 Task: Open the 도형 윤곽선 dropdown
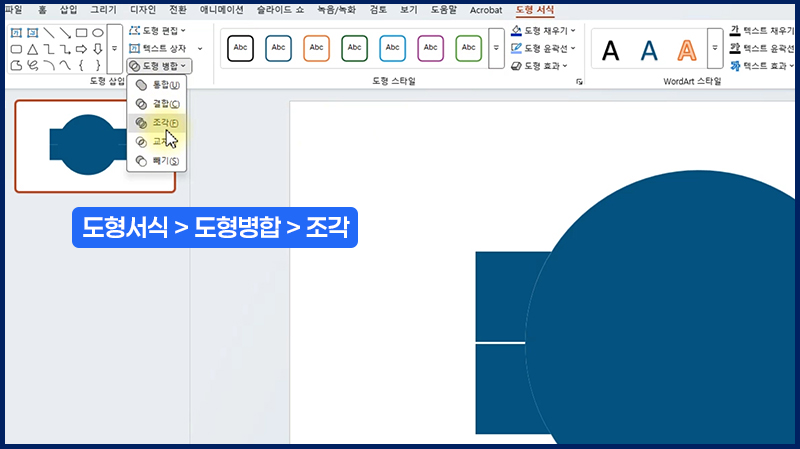tap(543, 48)
